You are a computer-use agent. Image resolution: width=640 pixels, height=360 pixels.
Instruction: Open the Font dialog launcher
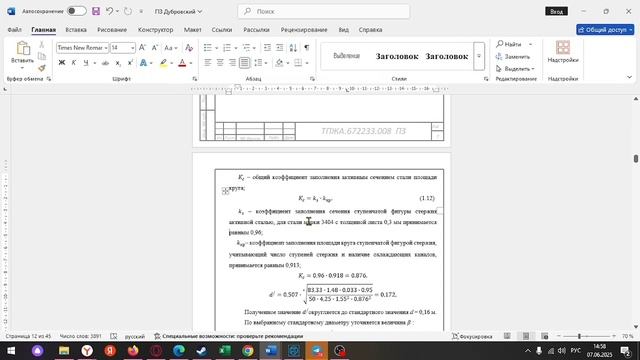point(195,79)
